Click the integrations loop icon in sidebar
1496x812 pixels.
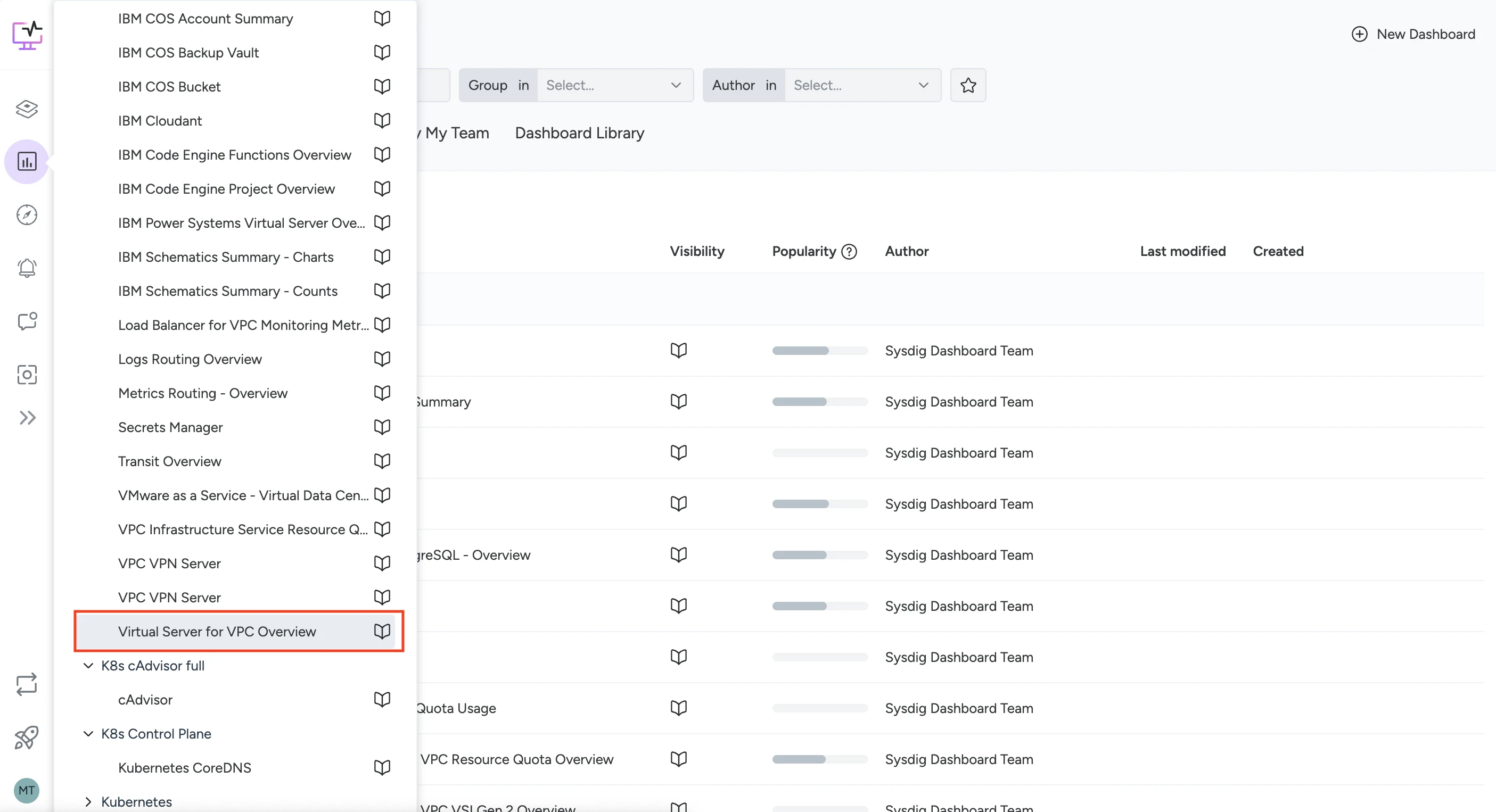[27, 684]
